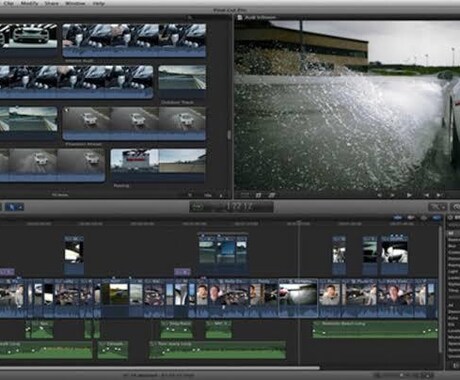
Task: Select the wide green music clip in bottom lane
Action: click(x=217, y=350)
